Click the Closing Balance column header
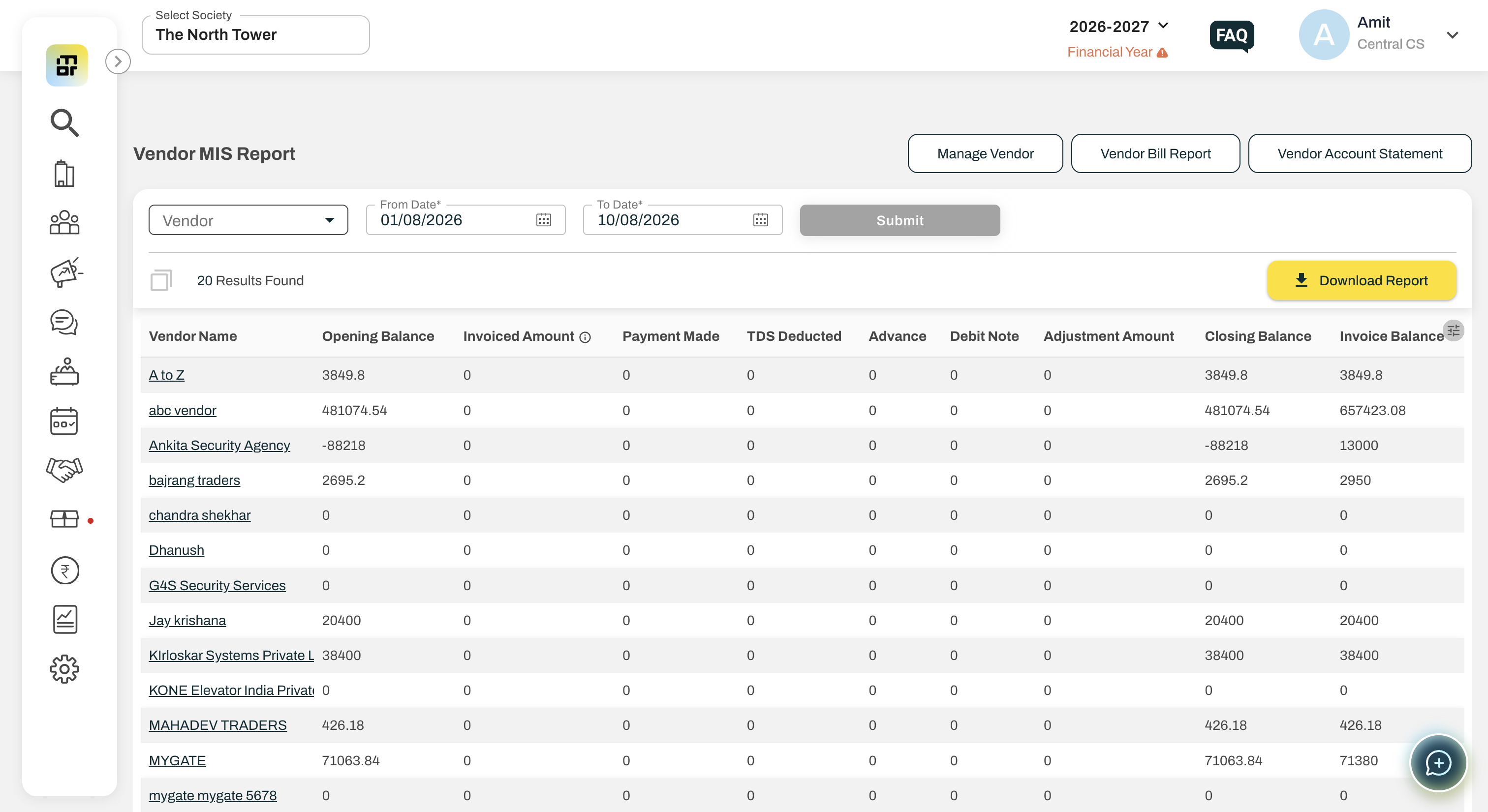1488x812 pixels. pos(1258,336)
